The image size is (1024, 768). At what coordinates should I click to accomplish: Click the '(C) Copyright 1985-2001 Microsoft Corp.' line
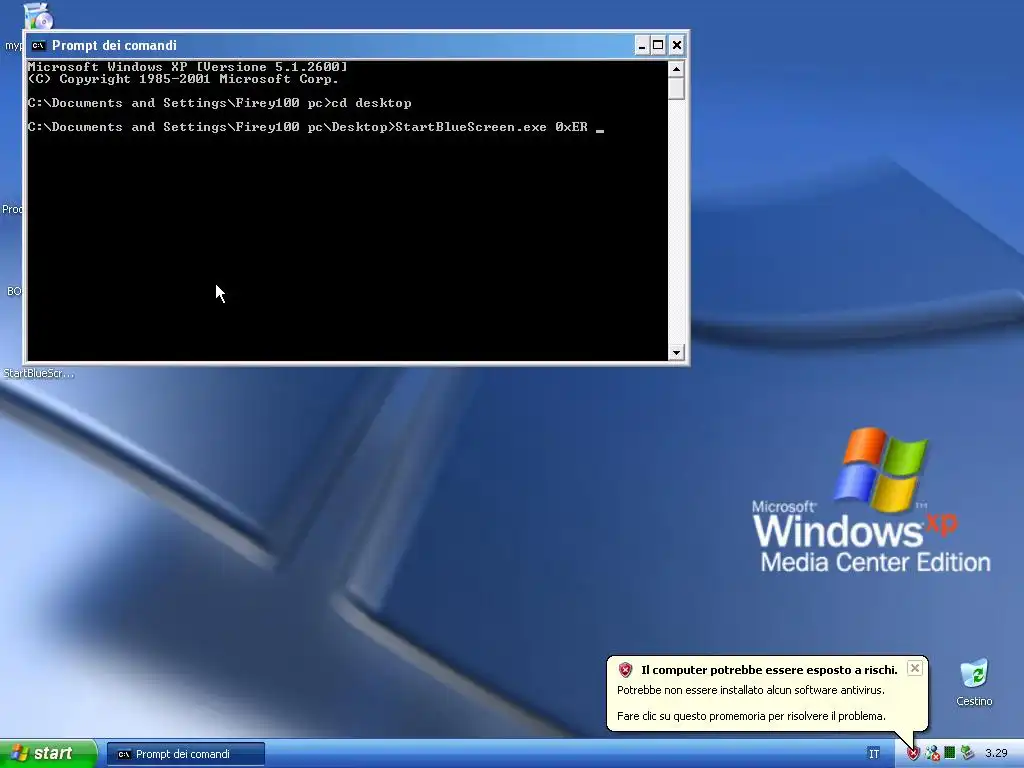point(184,79)
